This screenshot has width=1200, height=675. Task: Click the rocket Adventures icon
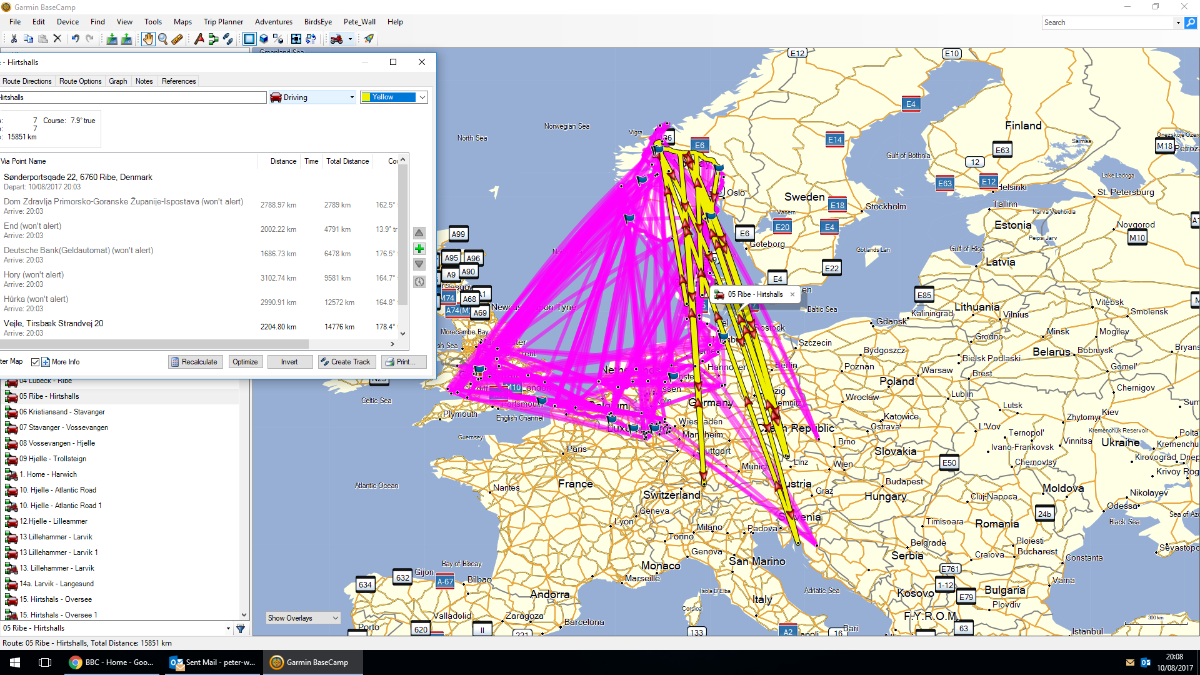click(x=369, y=39)
